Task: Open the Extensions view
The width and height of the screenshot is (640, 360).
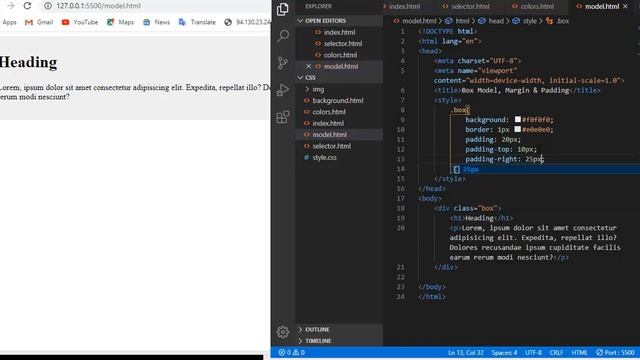Action: (x=282, y=117)
